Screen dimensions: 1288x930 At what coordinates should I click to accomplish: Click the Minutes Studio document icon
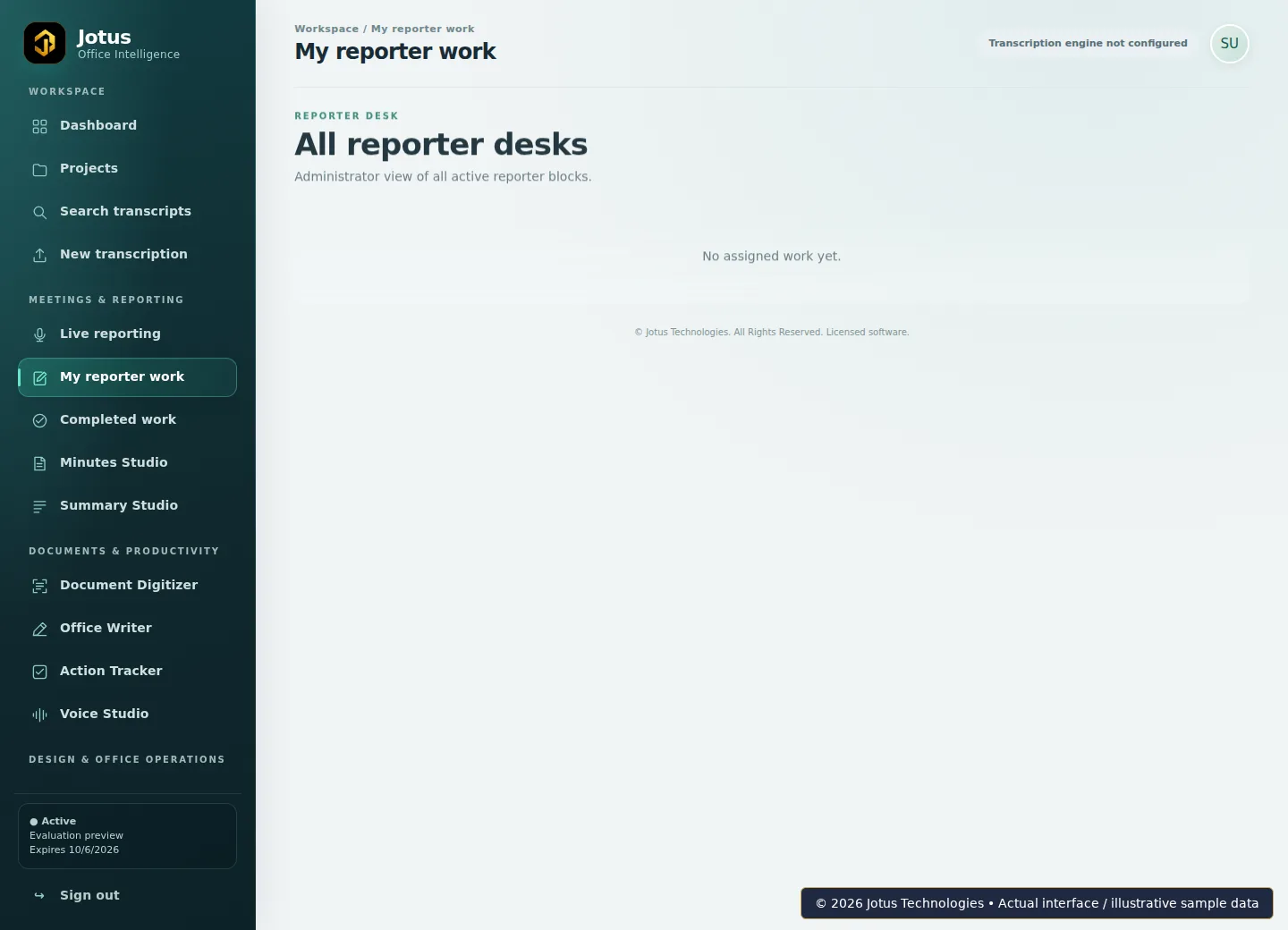click(39, 463)
